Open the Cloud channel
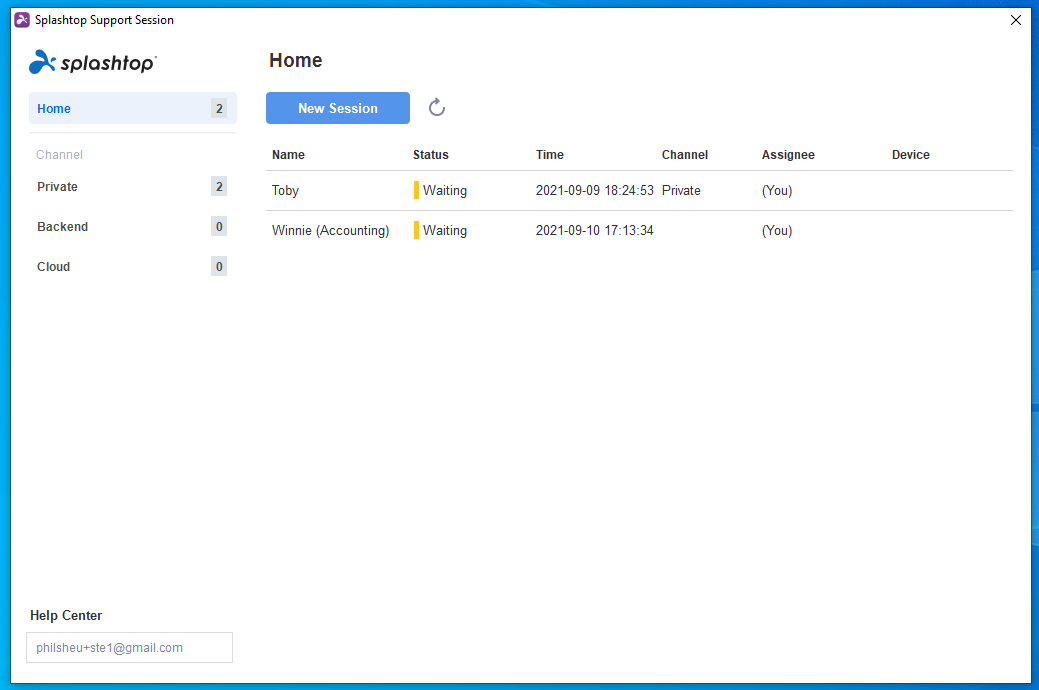1039x690 pixels. pyautogui.click(x=133, y=266)
